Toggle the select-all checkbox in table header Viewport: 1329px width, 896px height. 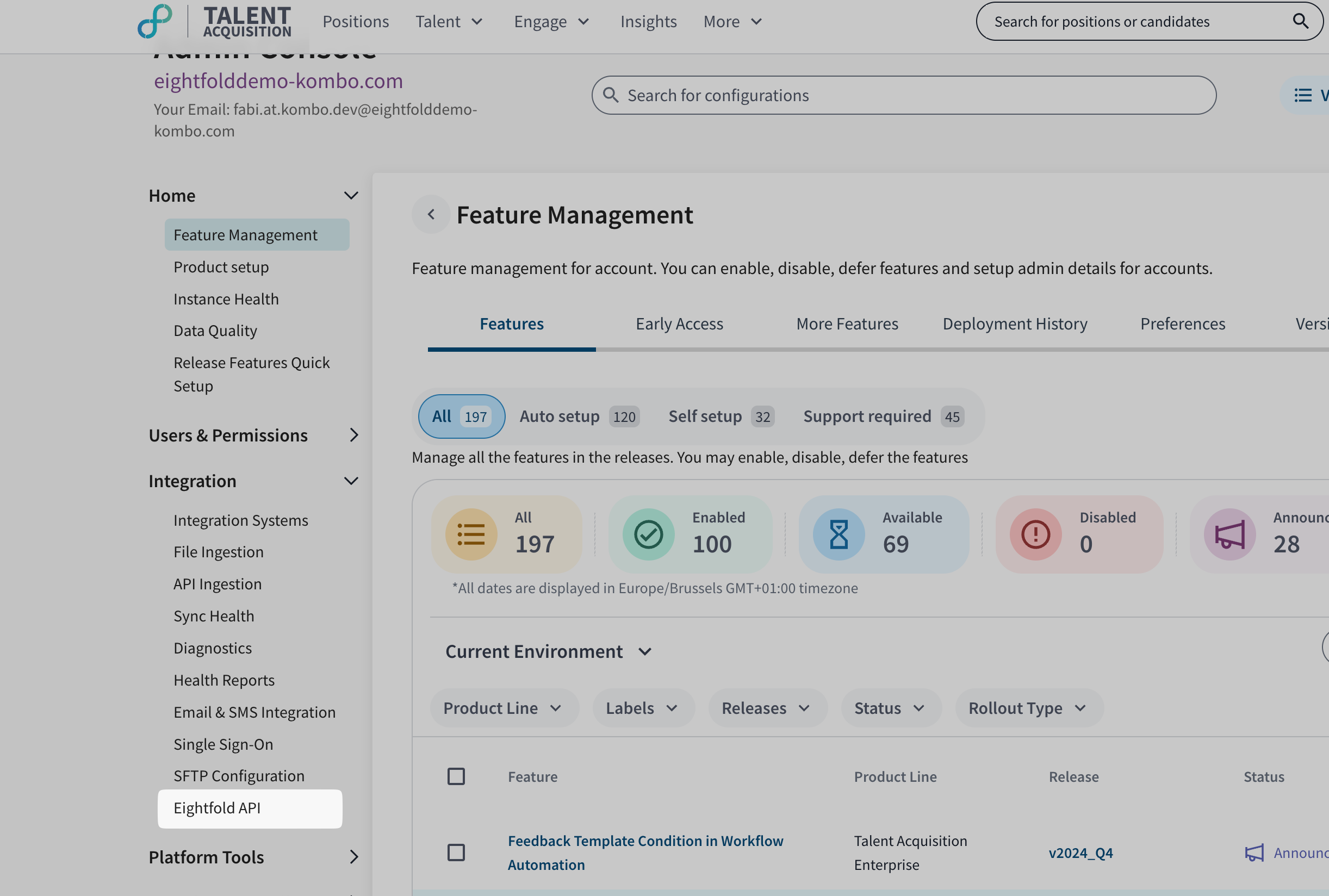tap(455, 776)
